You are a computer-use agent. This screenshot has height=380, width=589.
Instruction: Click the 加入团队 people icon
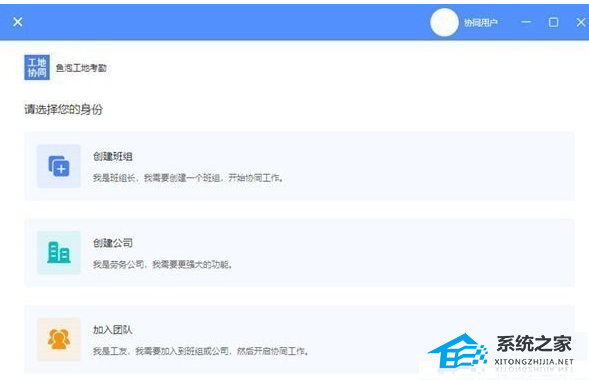pyautogui.click(x=59, y=339)
